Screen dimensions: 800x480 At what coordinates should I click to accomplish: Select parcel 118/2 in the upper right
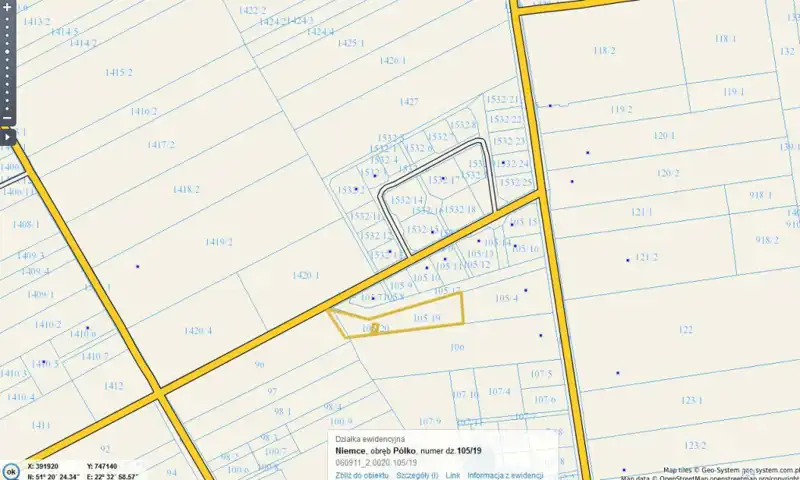(603, 50)
